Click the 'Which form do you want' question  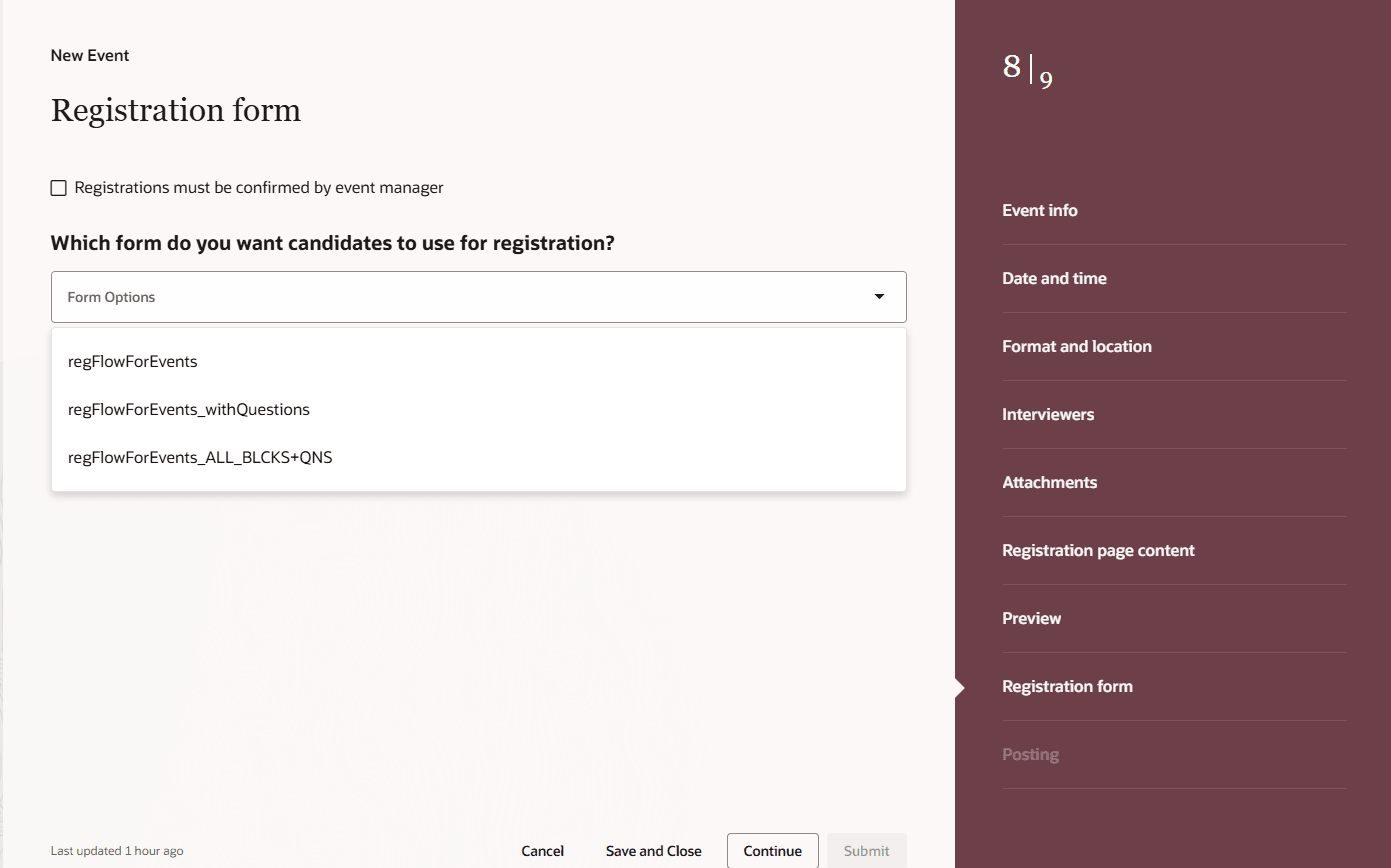pyautogui.click(x=333, y=243)
